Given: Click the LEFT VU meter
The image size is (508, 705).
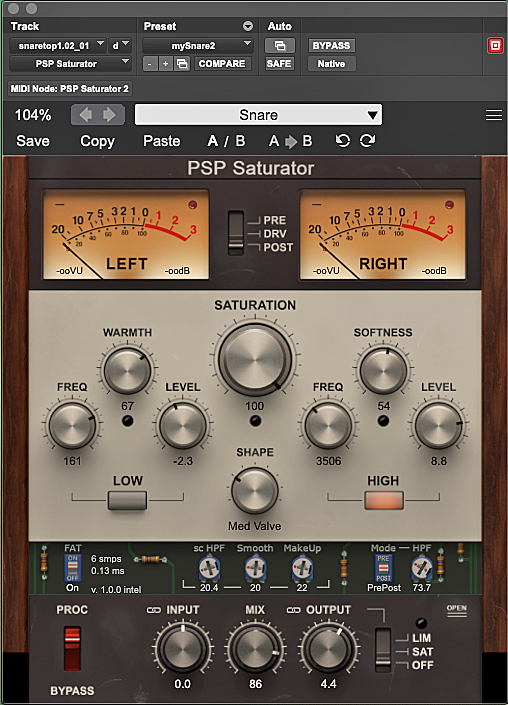Looking at the screenshot, I should 126,234.
